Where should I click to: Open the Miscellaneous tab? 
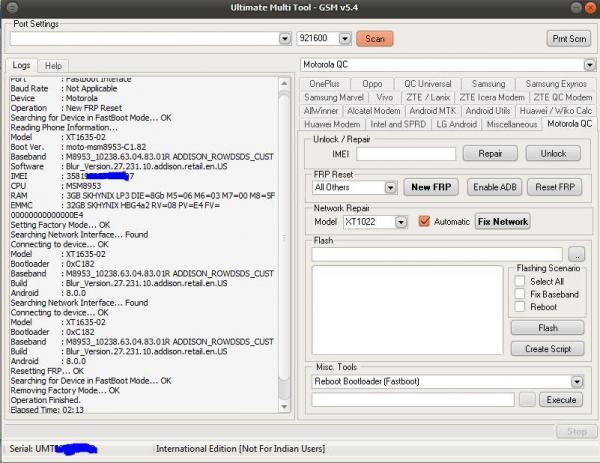point(512,124)
